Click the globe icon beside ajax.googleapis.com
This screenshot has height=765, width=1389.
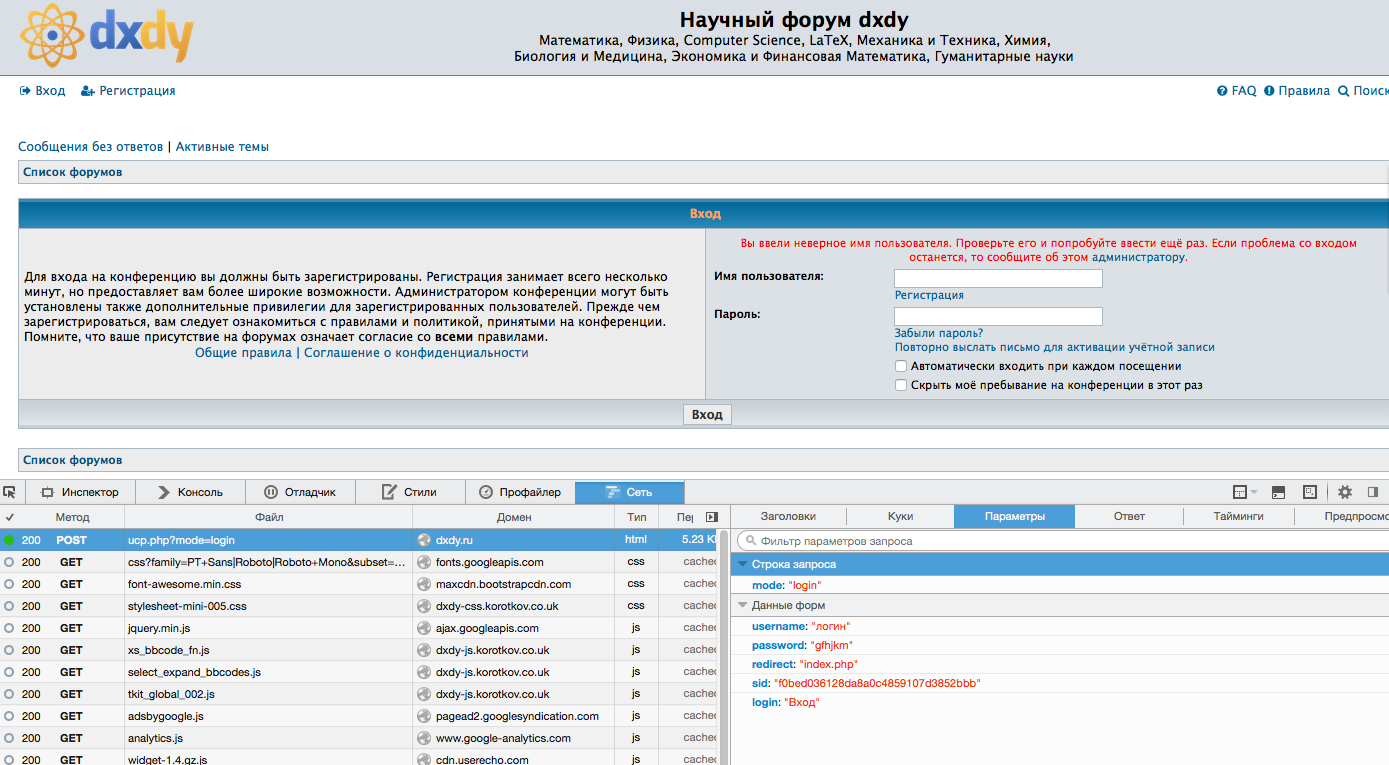click(x=424, y=628)
